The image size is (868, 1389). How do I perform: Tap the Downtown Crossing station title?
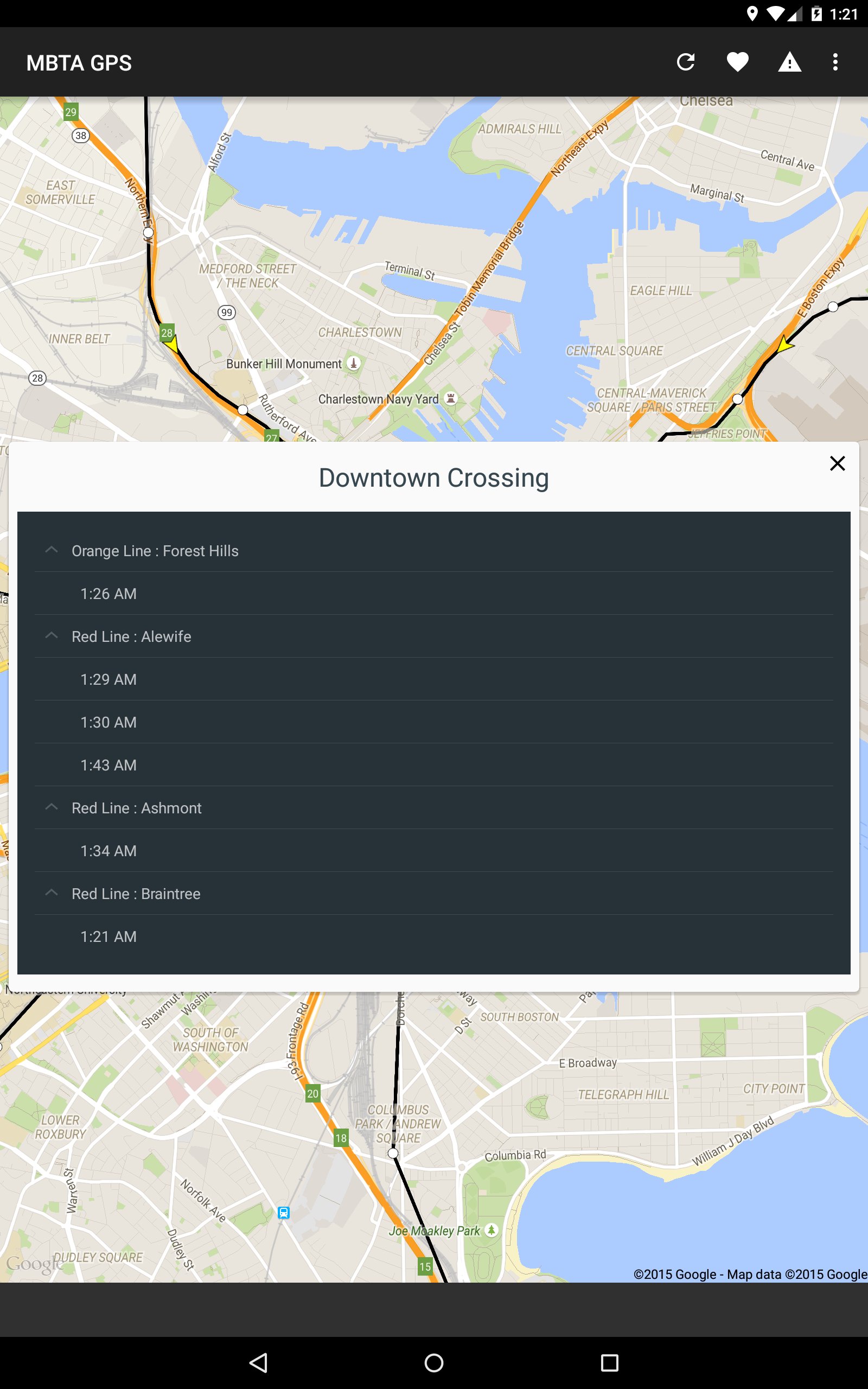434,477
